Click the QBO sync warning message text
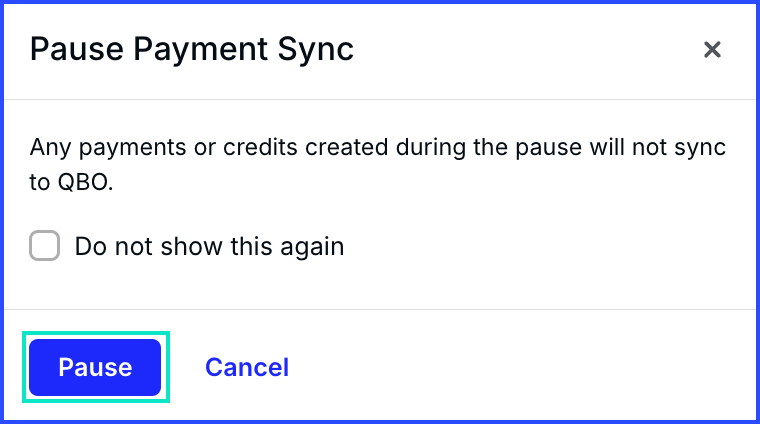Viewport: 760px width, 424px height. 378,164
